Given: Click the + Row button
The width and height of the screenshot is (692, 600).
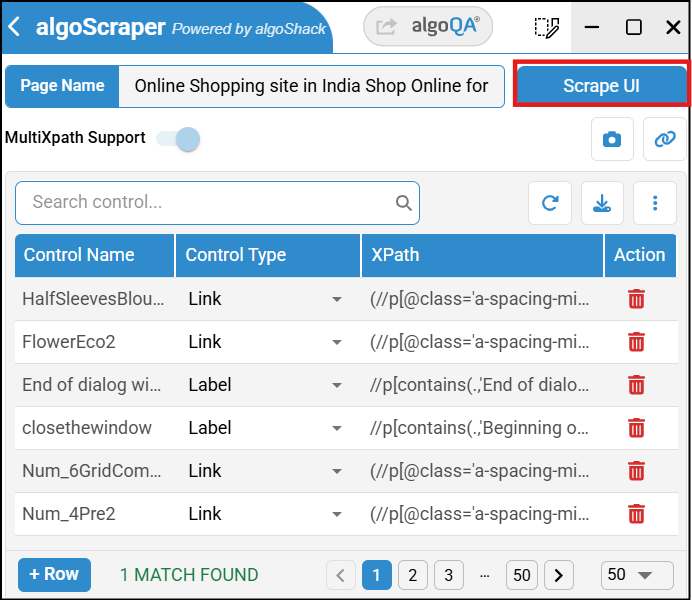Looking at the screenshot, I should pos(54,574).
